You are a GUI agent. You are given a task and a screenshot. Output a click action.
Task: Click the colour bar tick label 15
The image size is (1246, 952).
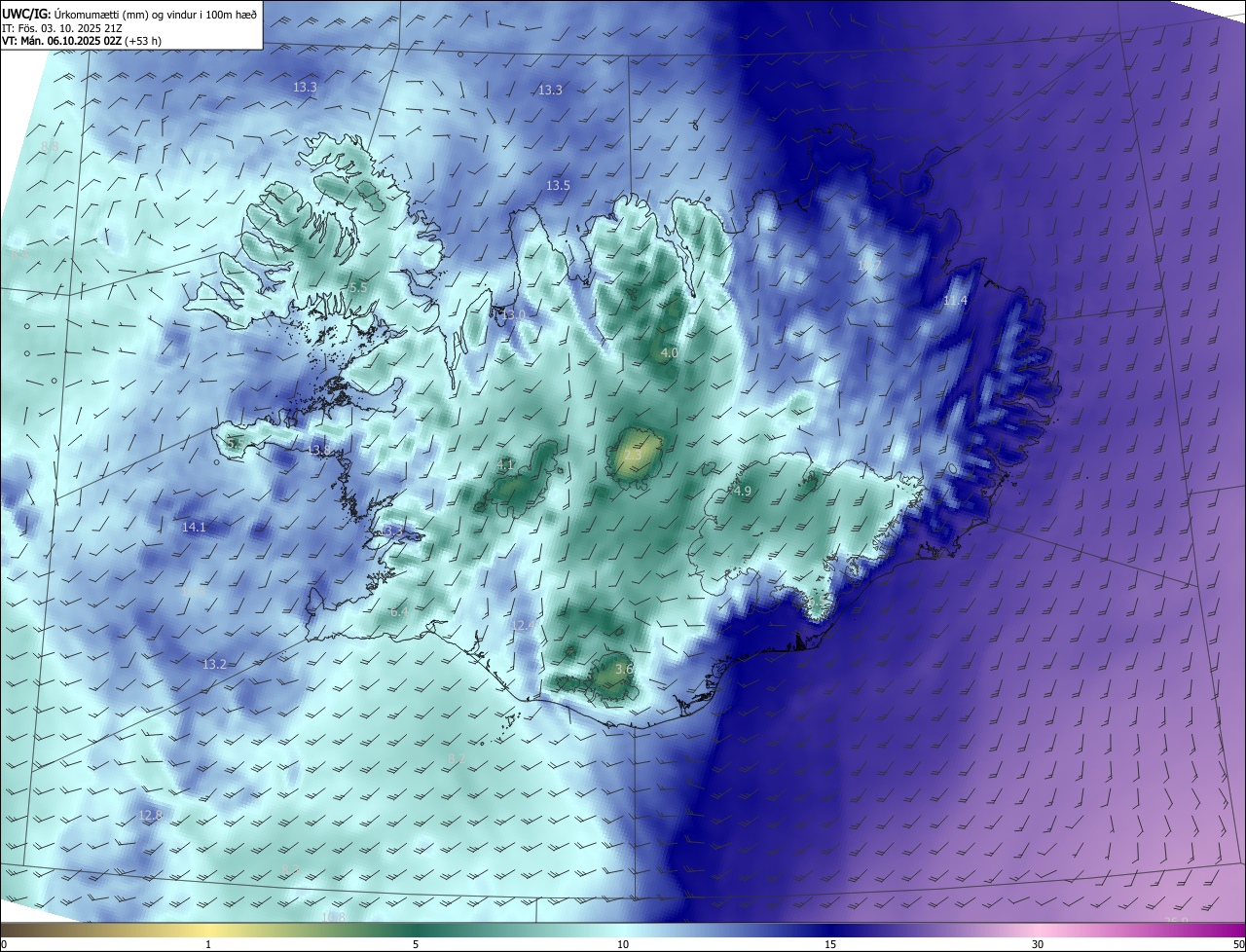point(830,944)
